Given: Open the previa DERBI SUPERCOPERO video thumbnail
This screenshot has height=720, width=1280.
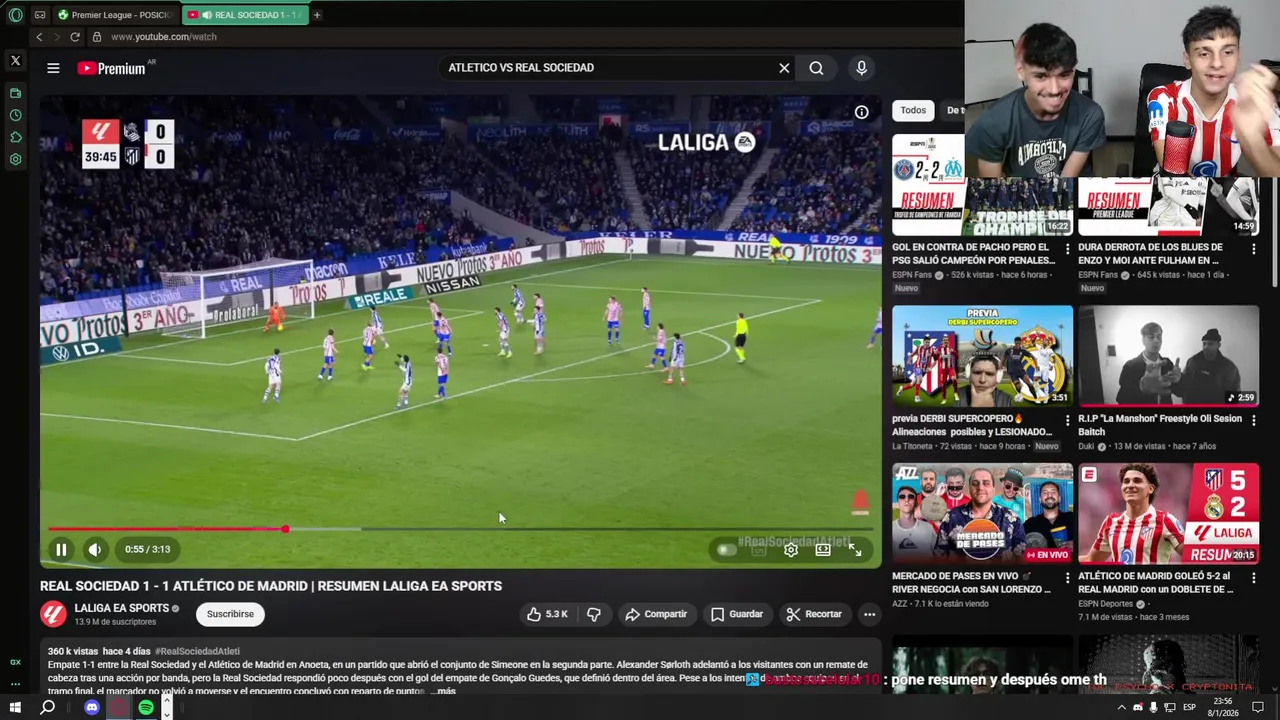Looking at the screenshot, I should (982, 356).
